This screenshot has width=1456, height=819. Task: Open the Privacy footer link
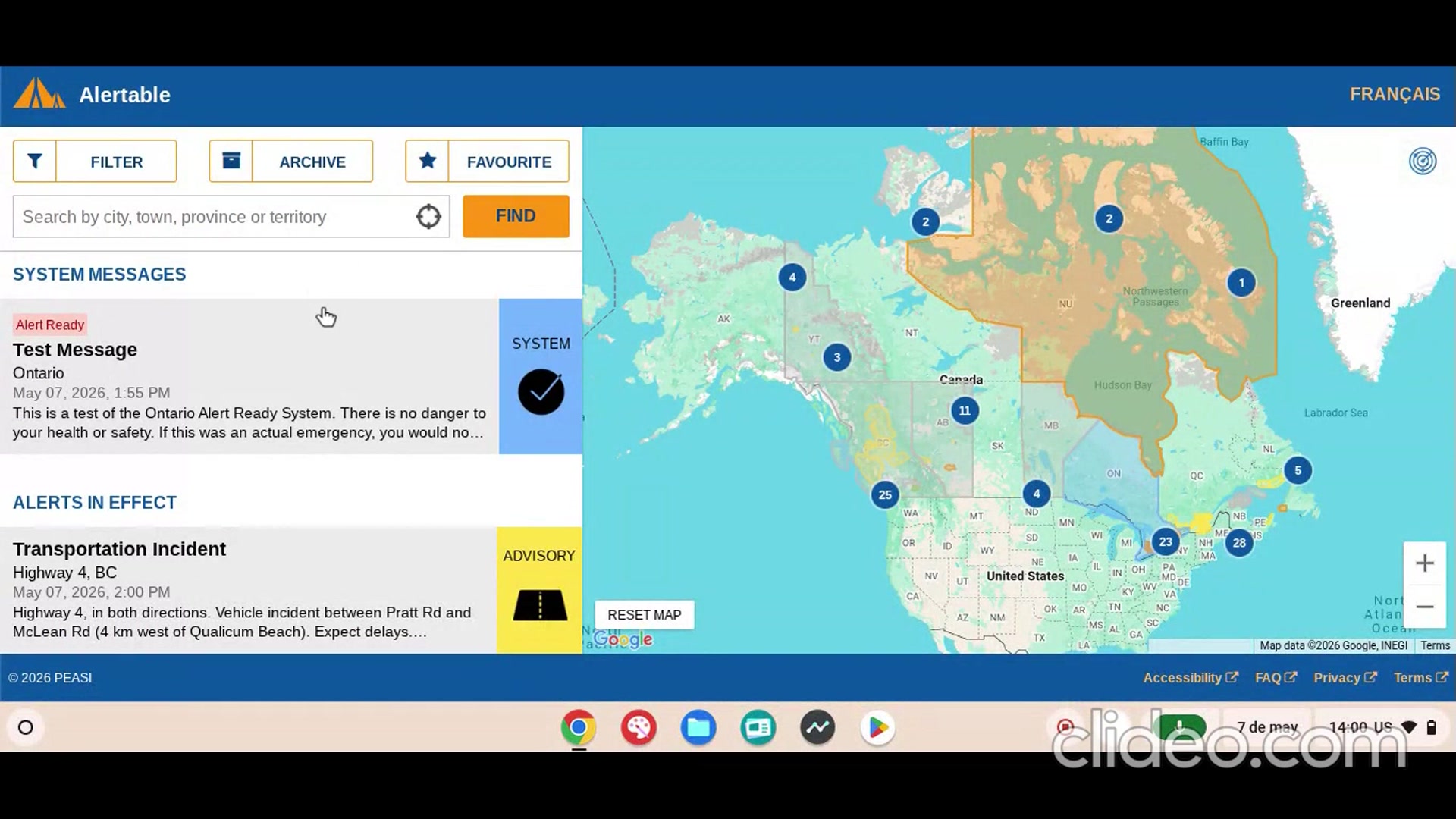[x=1345, y=678]
